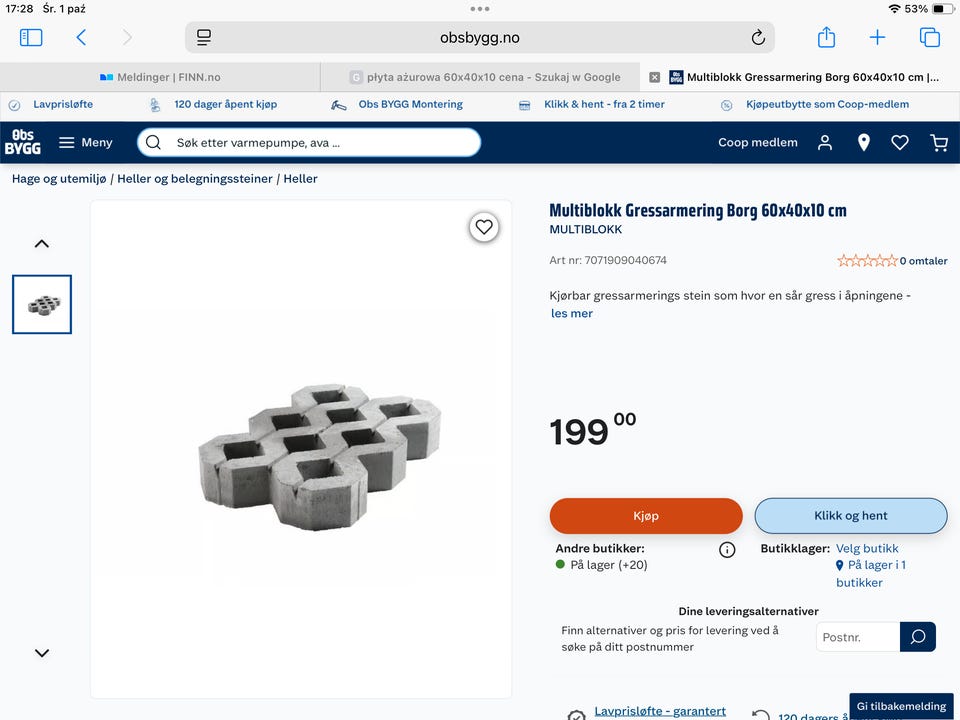This screenshot has width=960, height=720.
Task: Open the Meny hamburger menu
Action: [x=85, y=143]
